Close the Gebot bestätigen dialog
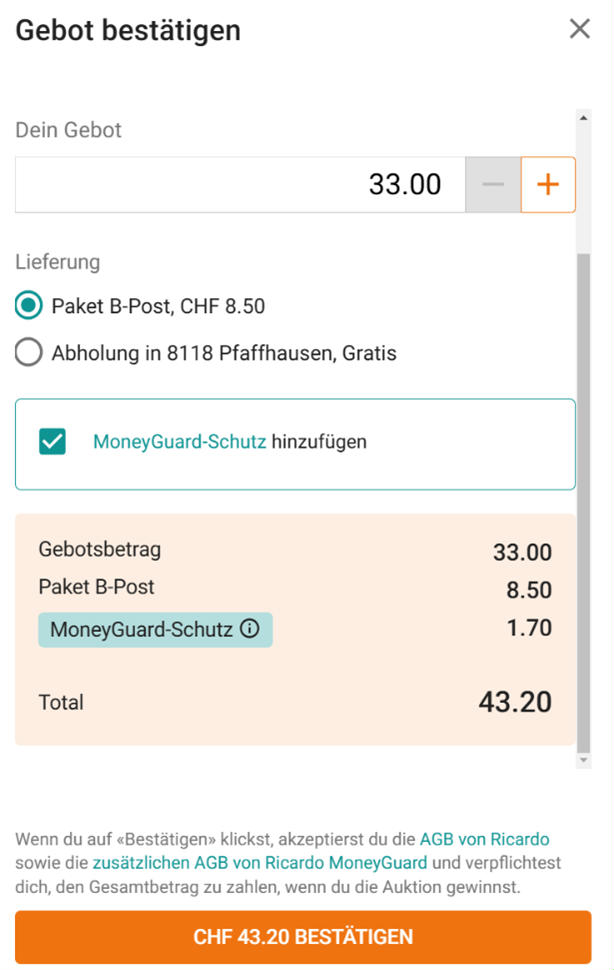614x970 pixels. point(579,29)
